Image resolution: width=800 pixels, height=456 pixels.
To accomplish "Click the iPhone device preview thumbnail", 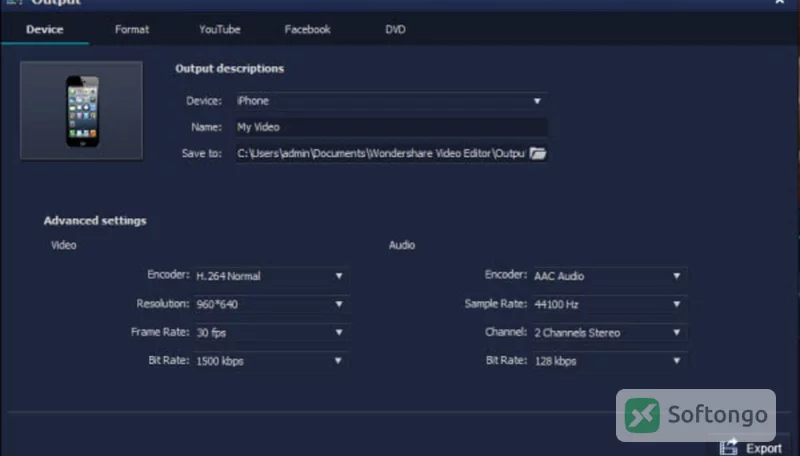I will click(x=82, y=111).
